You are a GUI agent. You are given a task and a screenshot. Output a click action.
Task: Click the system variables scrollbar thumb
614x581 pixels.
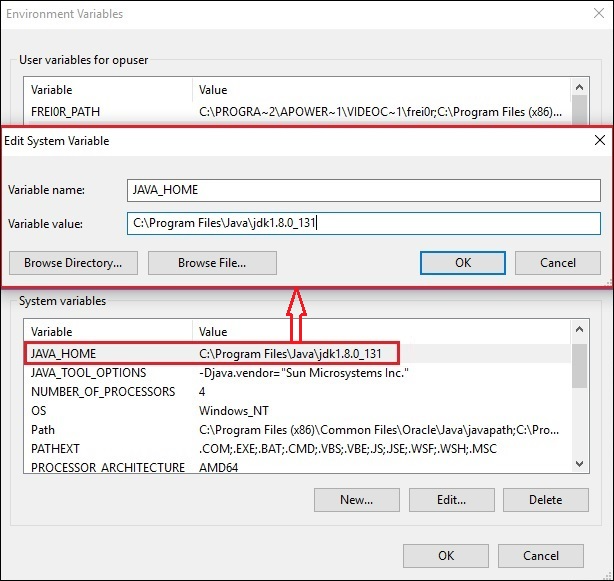[x=580, y=366]
